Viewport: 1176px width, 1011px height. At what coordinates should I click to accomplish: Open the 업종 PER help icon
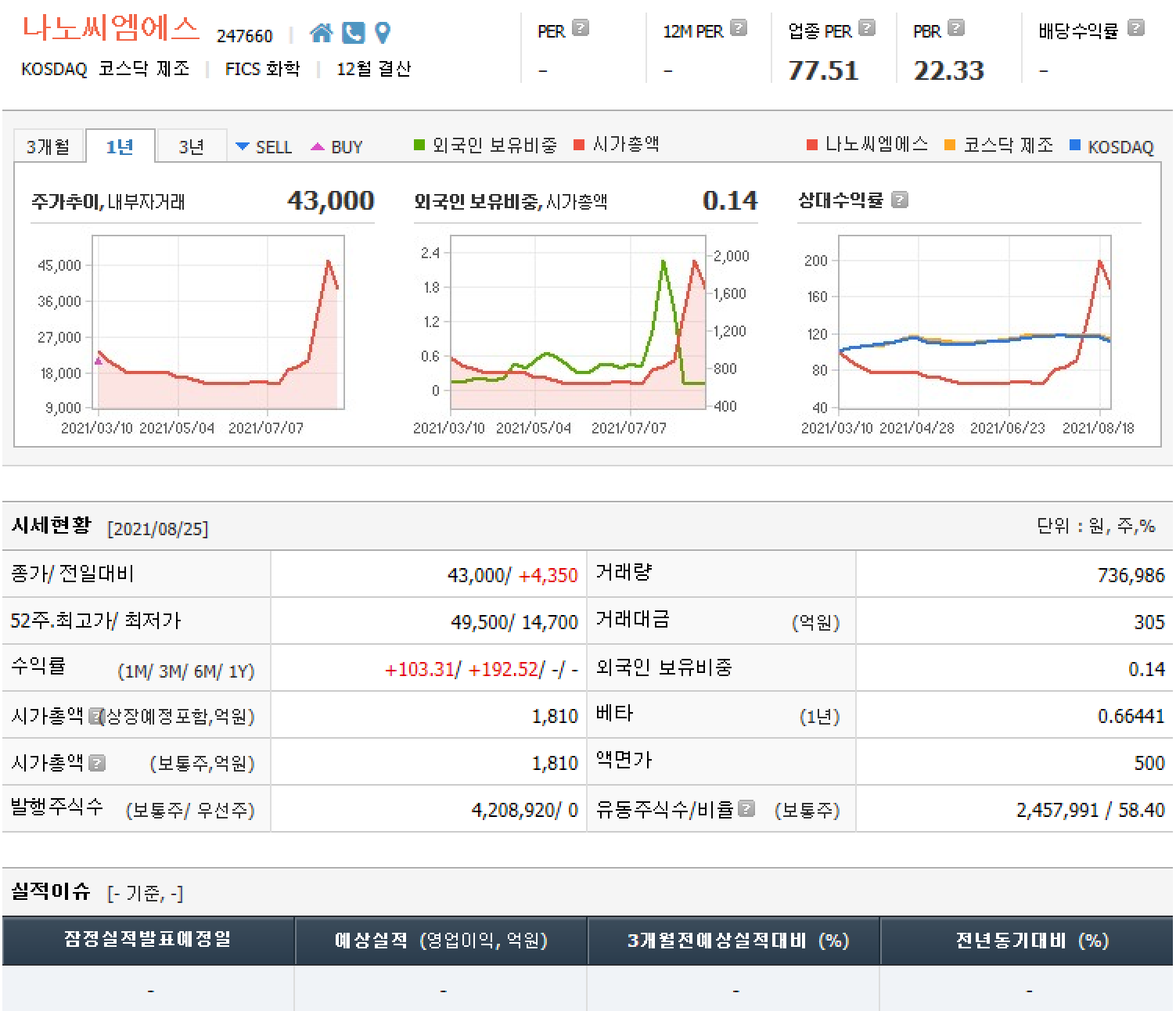[x=867, y=28]
